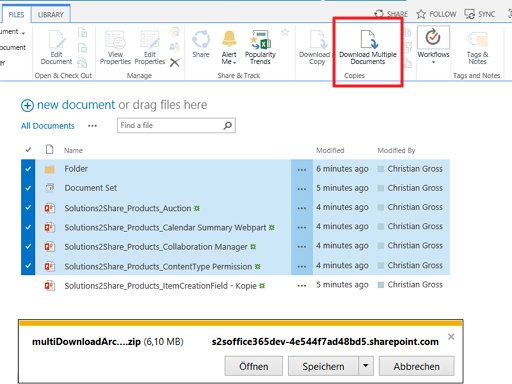Click the Speichern button
The width and height of the screenshot is (512, 384).
(323, 366)
